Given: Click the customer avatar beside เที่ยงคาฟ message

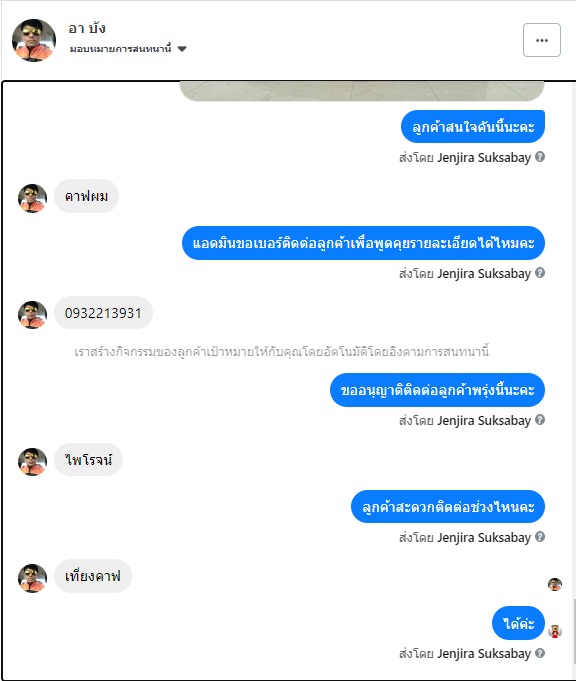Looking at the screenshot, I should point(32,578).
